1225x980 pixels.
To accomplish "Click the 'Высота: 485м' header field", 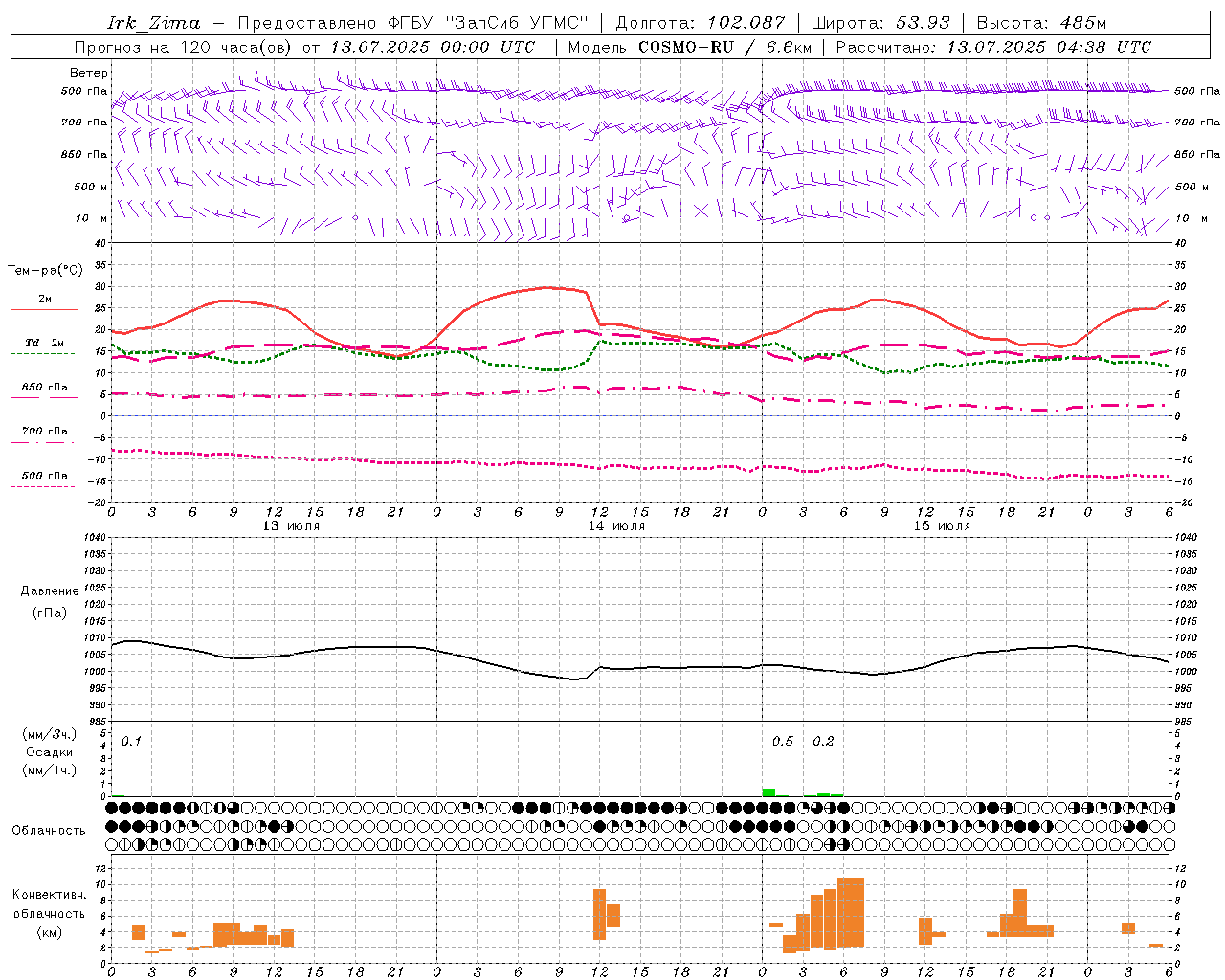I will coord(1041,23).
